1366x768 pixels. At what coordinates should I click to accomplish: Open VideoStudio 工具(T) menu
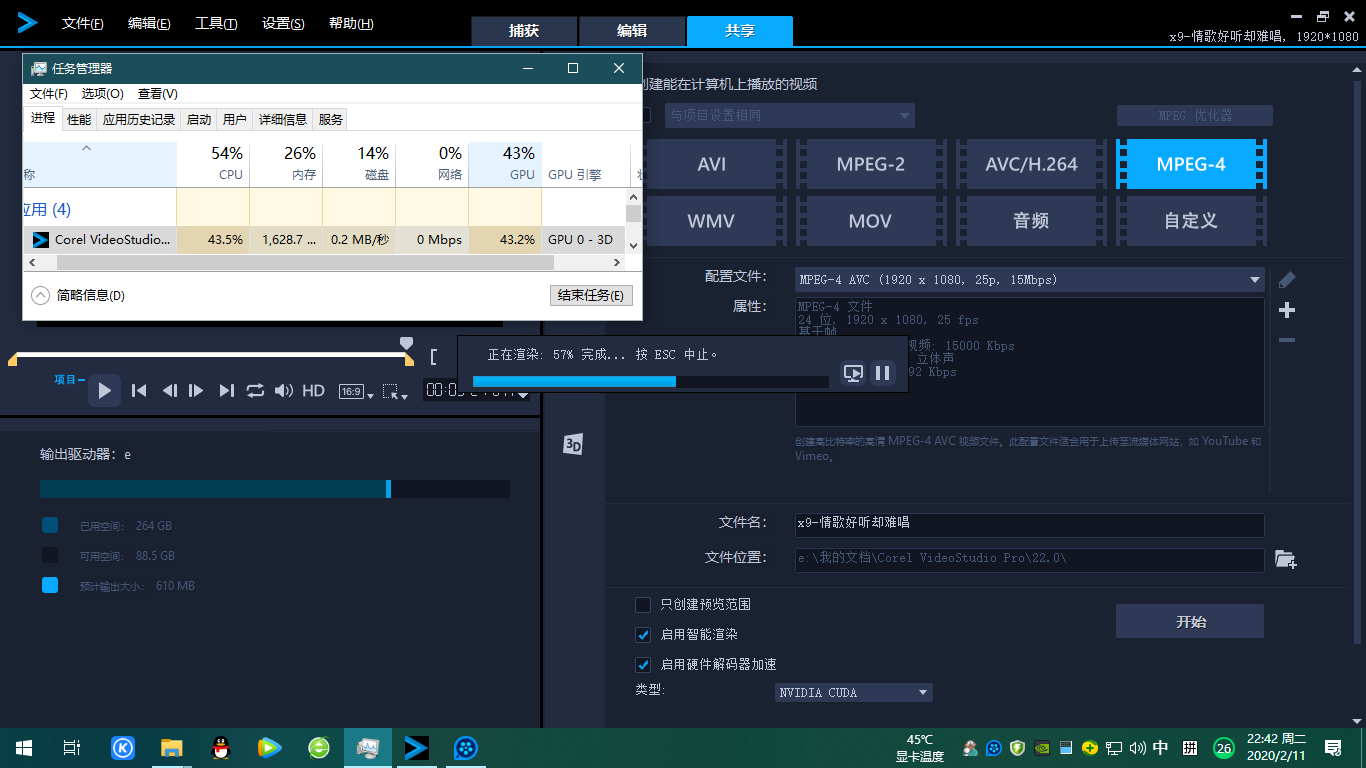(x=216, y=24)
